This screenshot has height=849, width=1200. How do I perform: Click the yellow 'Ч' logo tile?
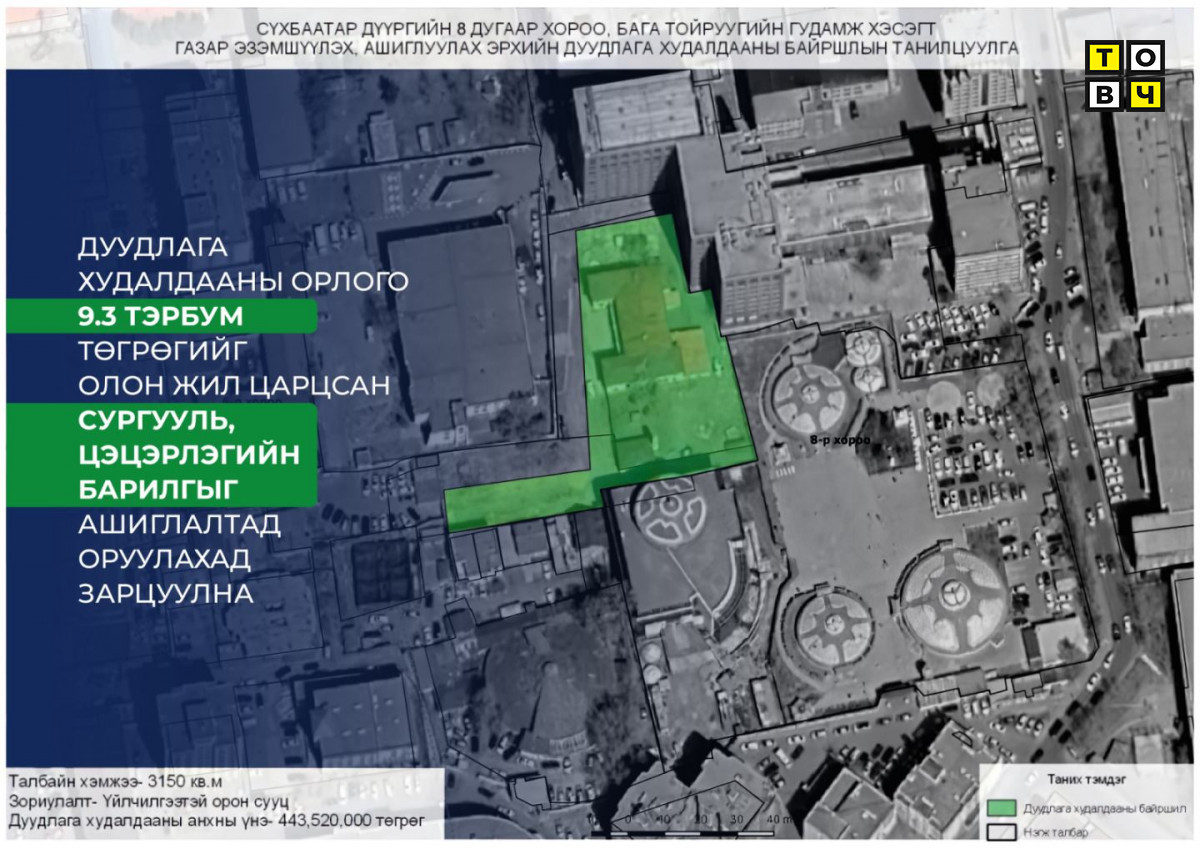pyautogui.click(x=1146, y=94)
